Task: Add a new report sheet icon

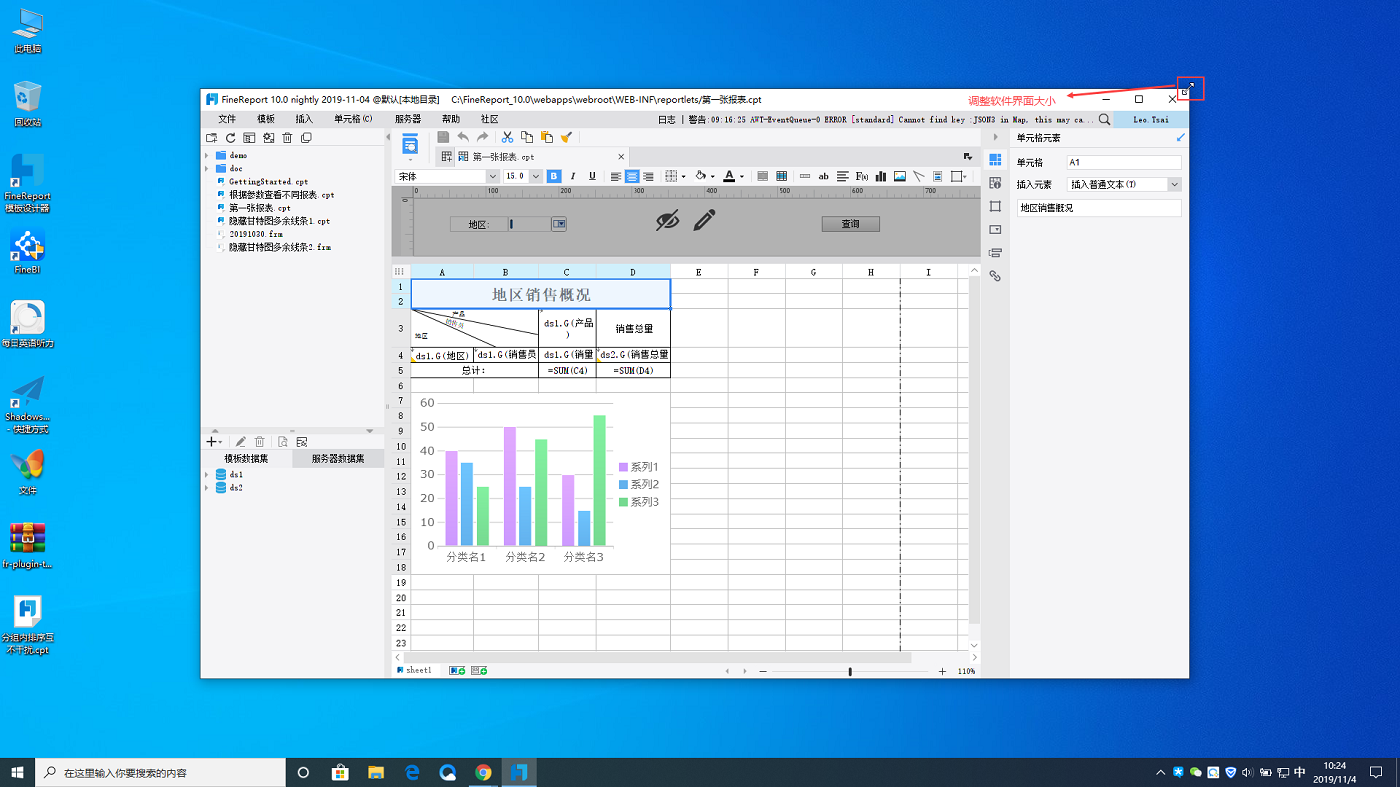Action: (457, 670)
